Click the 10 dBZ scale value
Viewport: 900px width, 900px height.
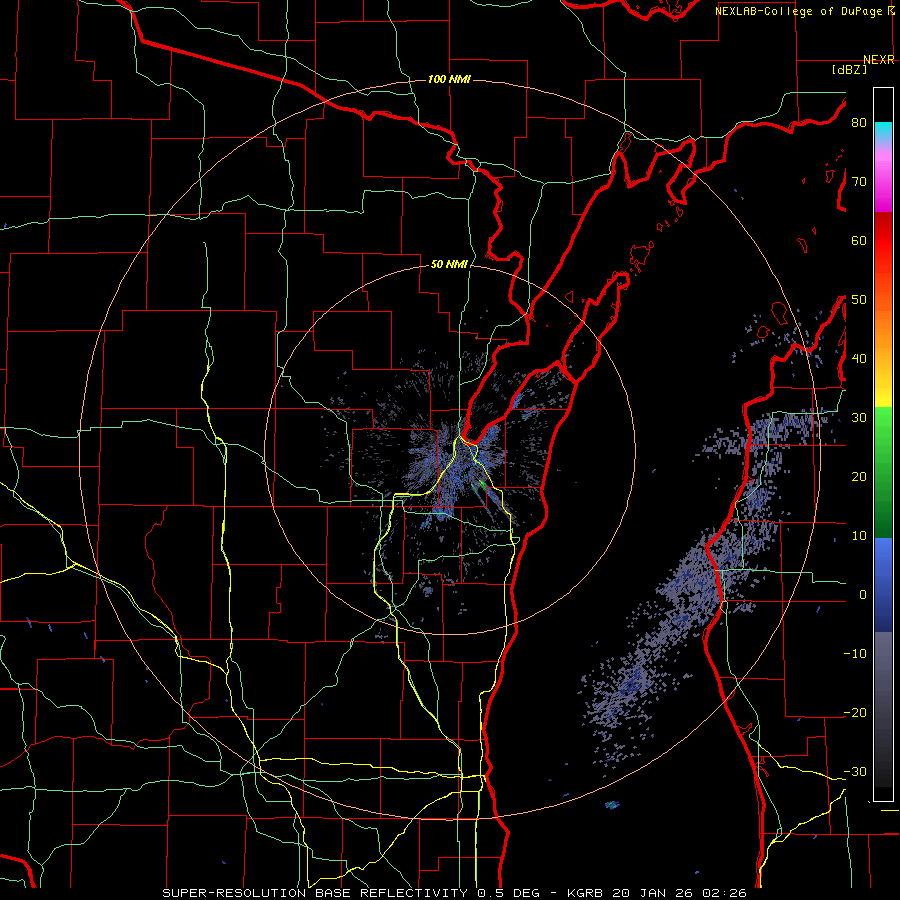click(x=859, y=536)
